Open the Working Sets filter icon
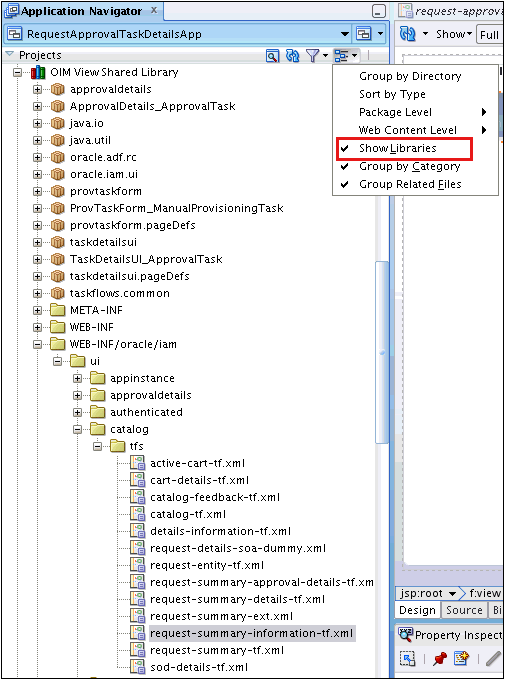 (317, 56)
